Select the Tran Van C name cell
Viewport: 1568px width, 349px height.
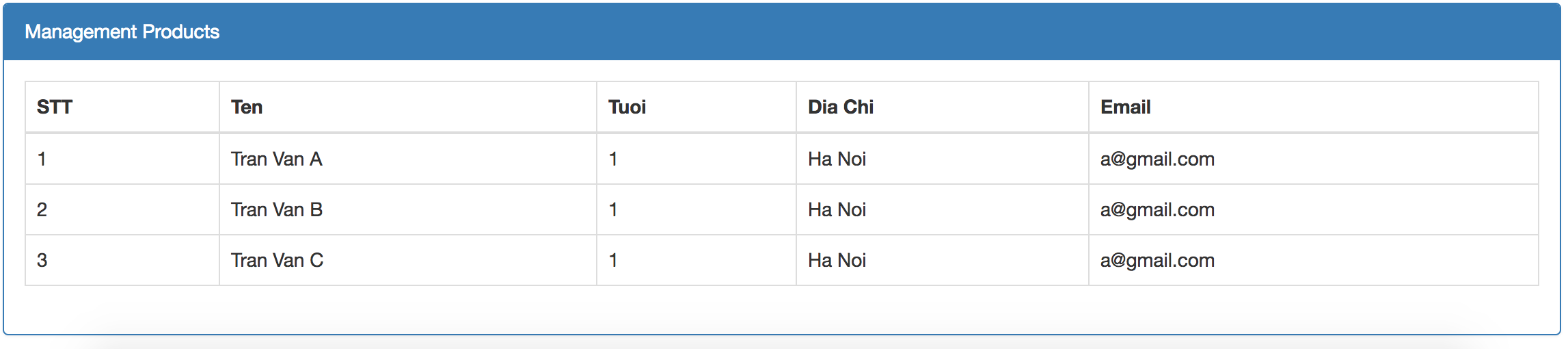(277, 261)
